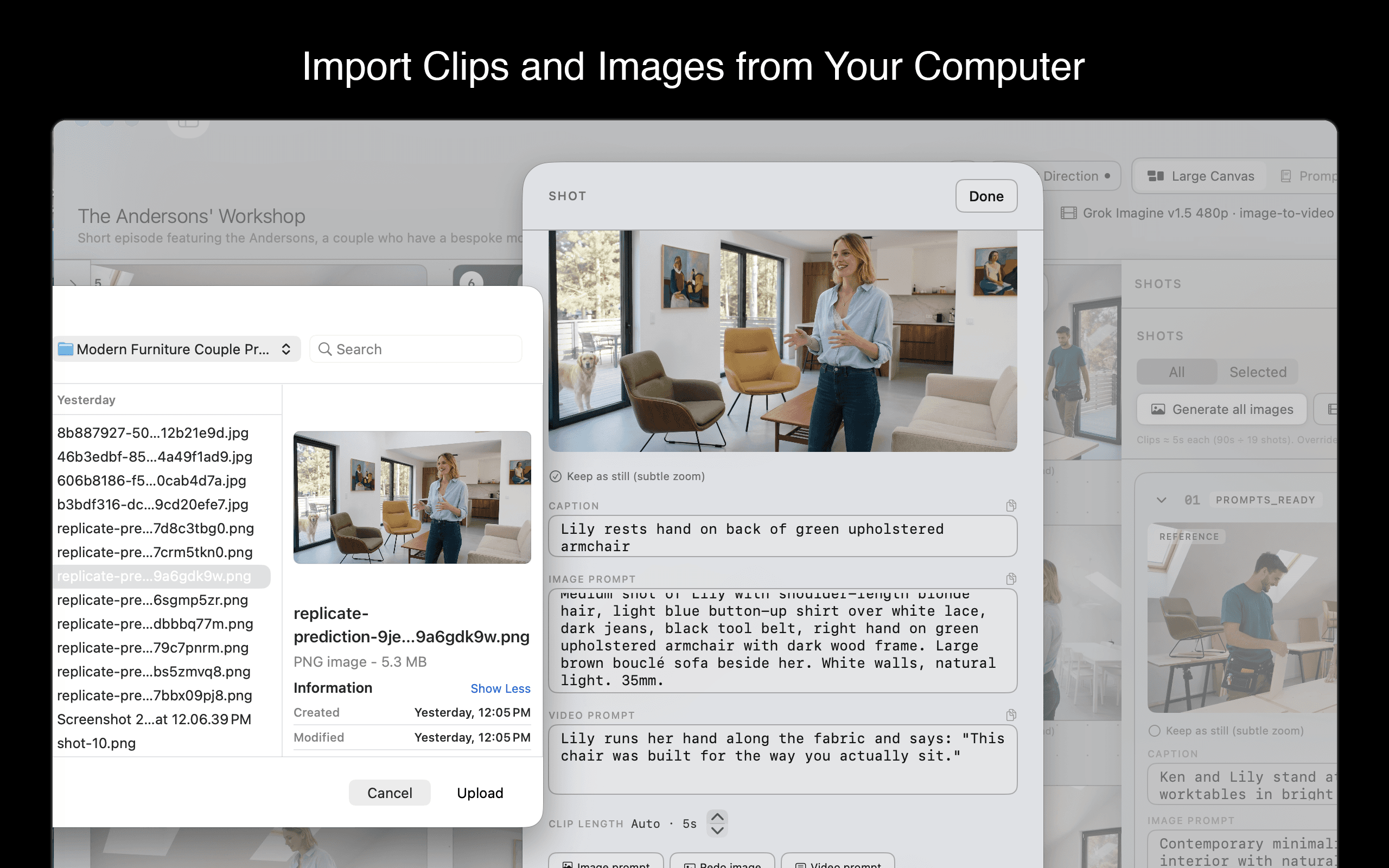
Task: Select the Large Canvas view tab
Action: (x=1201, y=176)
